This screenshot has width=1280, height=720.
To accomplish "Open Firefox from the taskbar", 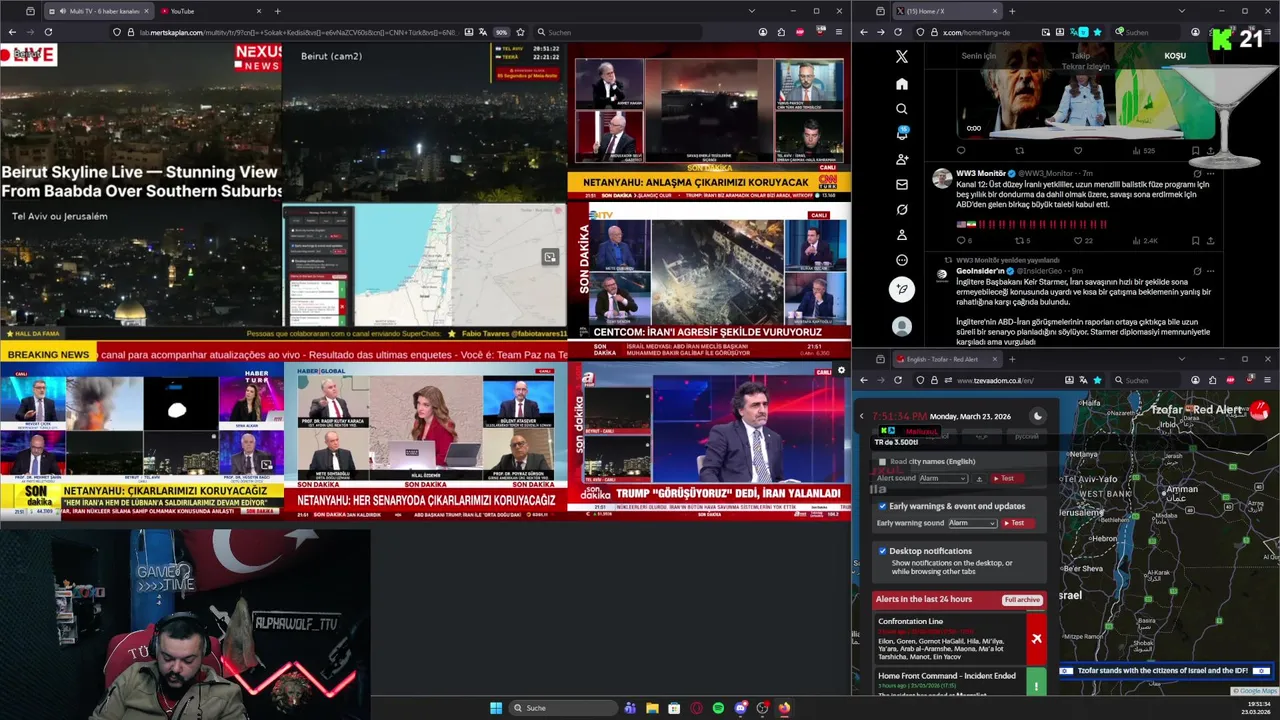I will [784, 708].
